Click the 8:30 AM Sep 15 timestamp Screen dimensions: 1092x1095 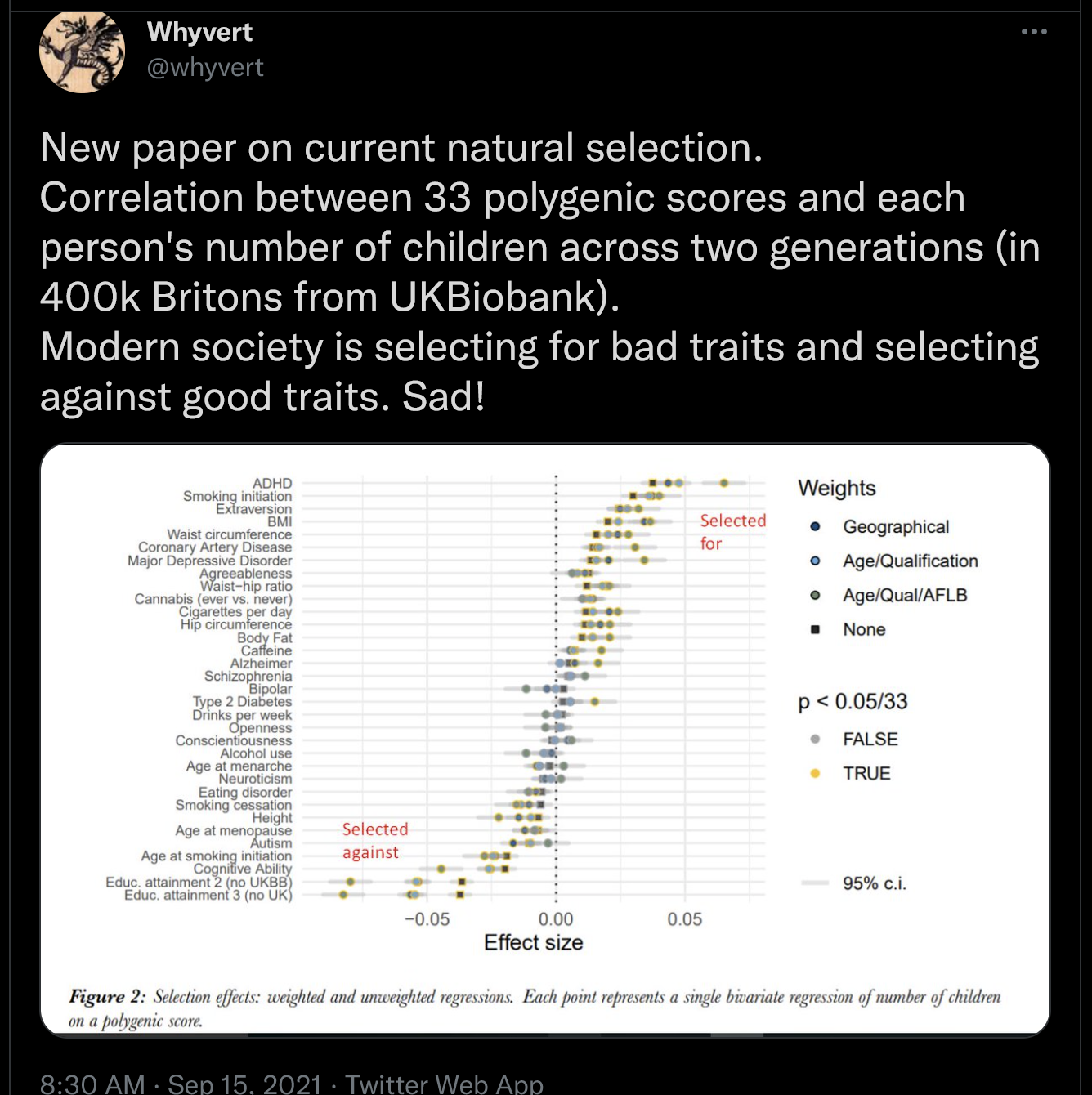[x=181, y=1084]
